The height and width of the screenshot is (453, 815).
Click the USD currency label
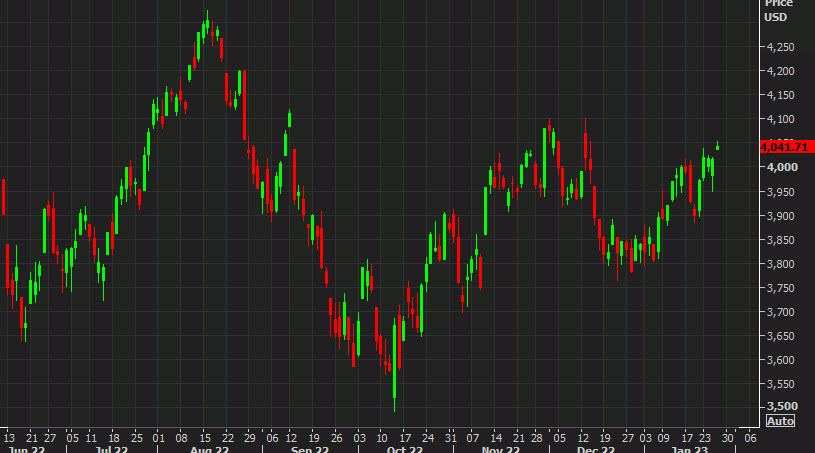(x=775, y=18)
